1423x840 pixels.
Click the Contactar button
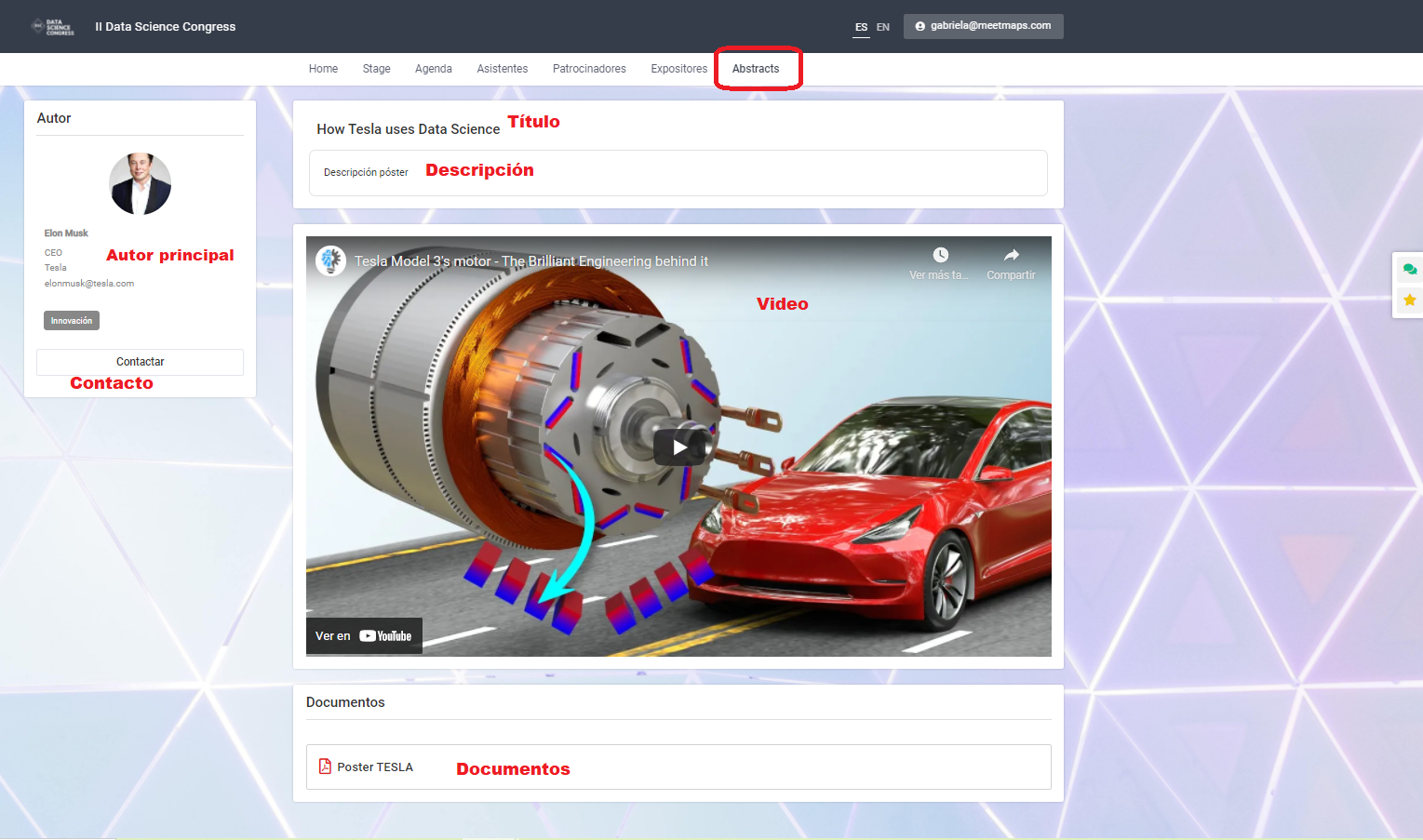140,362
